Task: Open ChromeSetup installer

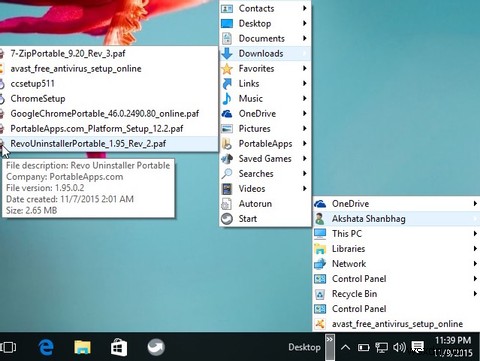Action: [109, 98]
